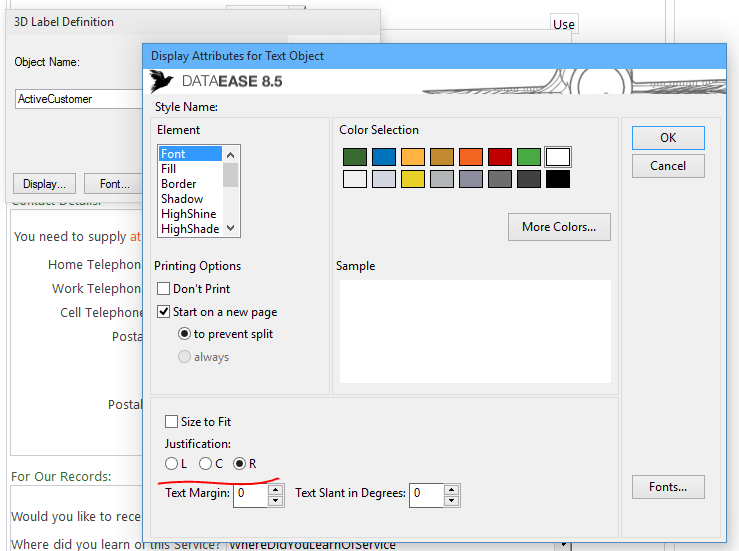This screenshot has width=739, height=551.
Task: Pick the yellow color swatch
Action: pyautogui.click(x=413, y=179)
